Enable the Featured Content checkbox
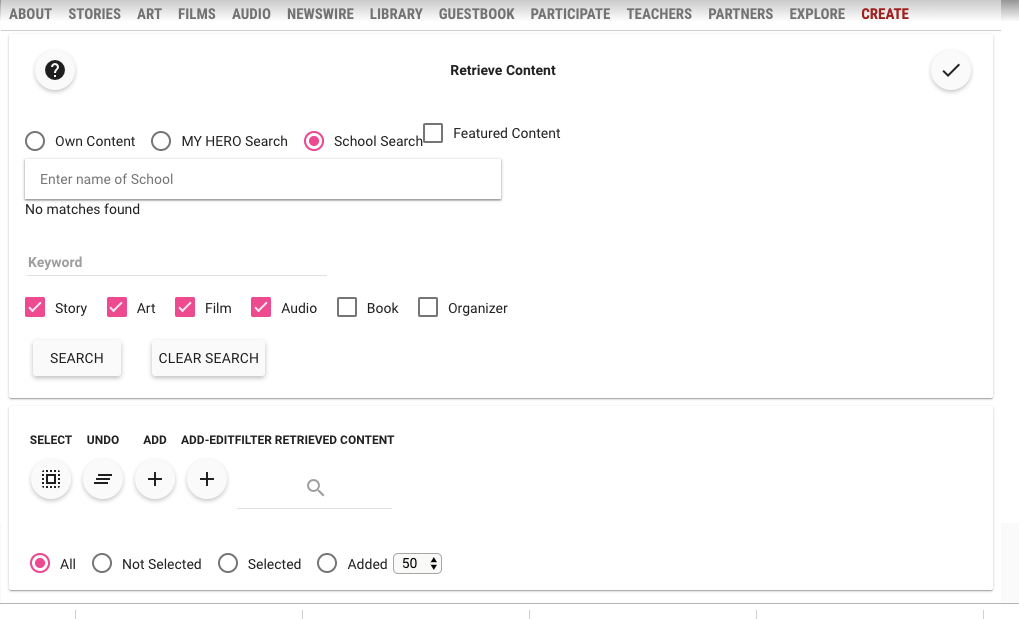The width and height of the screenshot is (1019, 619). click(x=432, y=132)
